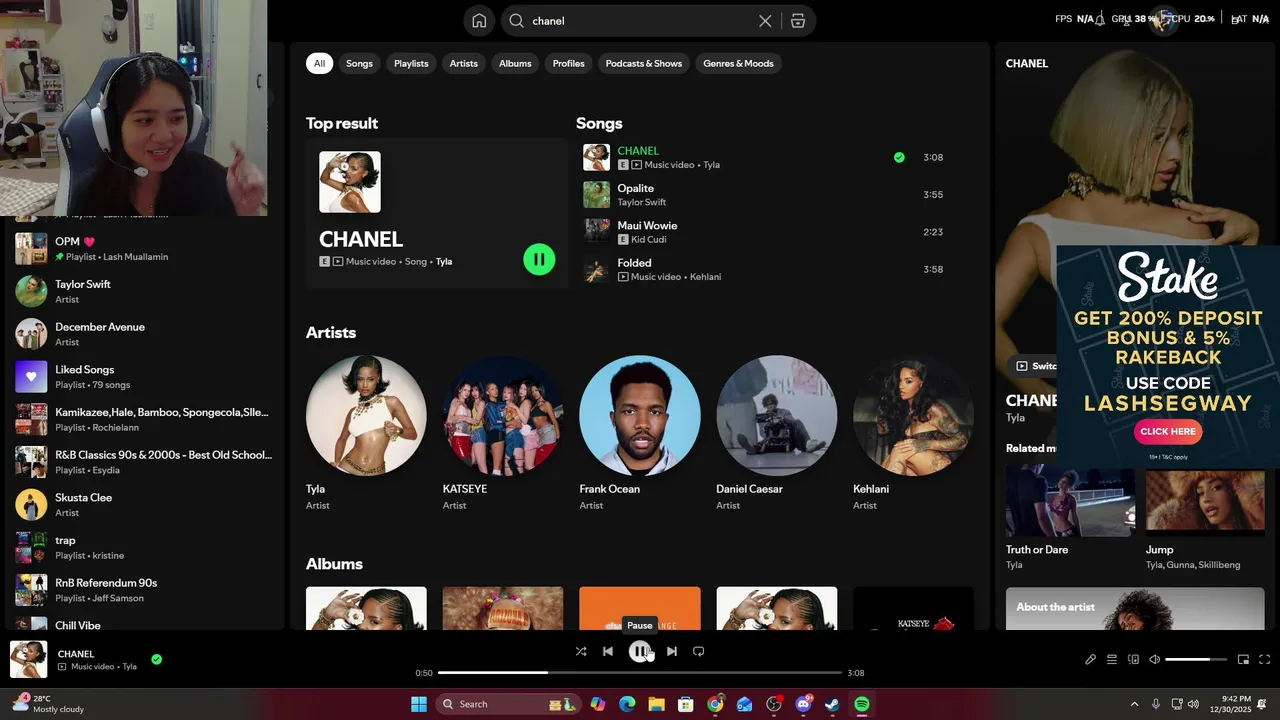Switch to the Playlists filter
The width and height of the screenshot is (1280, 720).
(x=411, y=63)
